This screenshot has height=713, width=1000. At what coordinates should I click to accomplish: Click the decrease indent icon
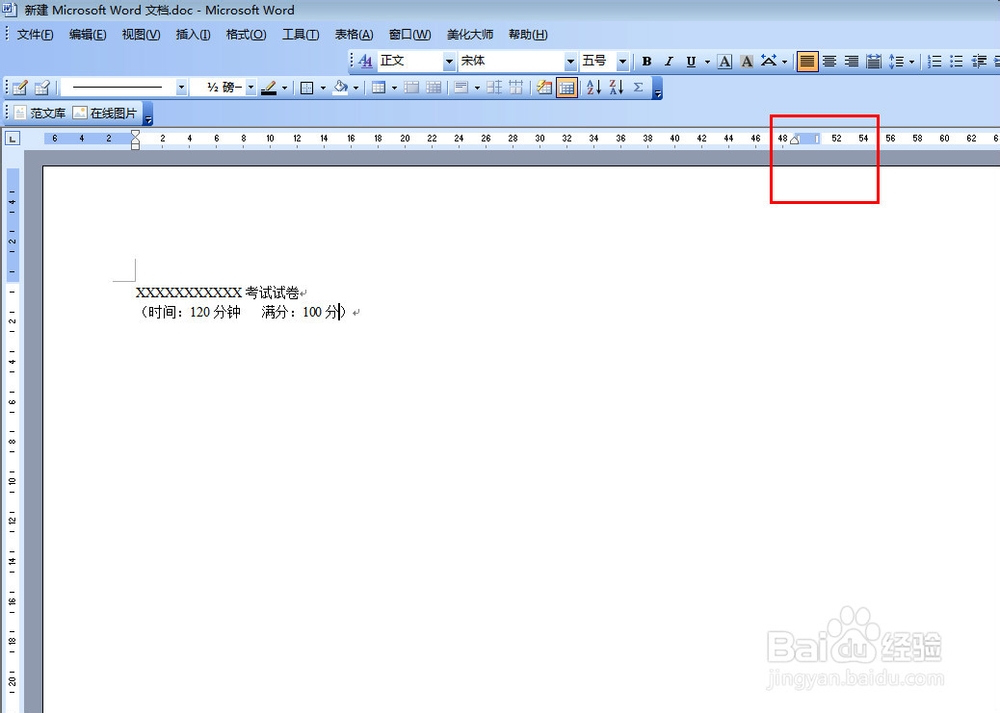pos(979,61)
